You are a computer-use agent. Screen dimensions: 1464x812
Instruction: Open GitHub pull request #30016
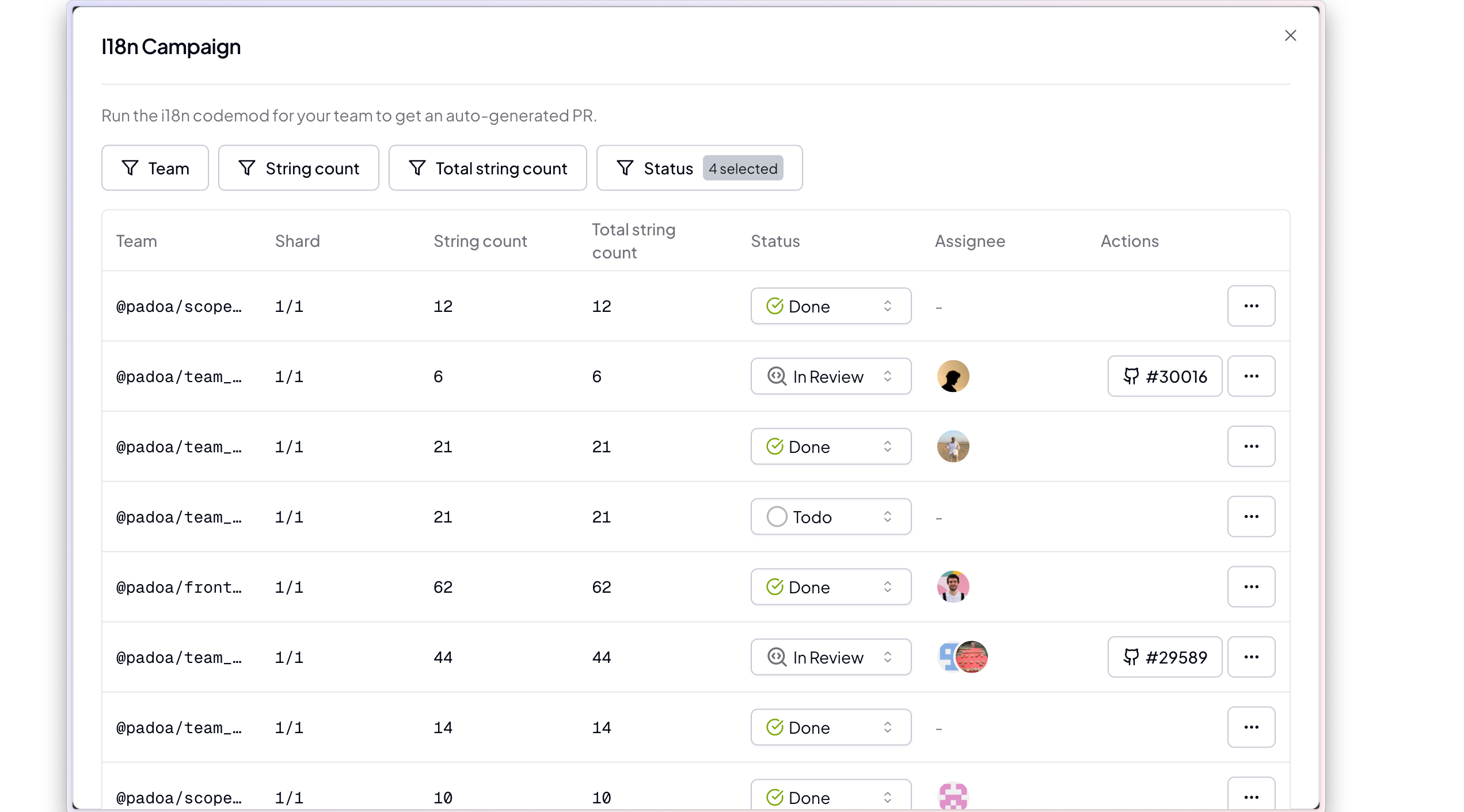tap(1164, 376)
